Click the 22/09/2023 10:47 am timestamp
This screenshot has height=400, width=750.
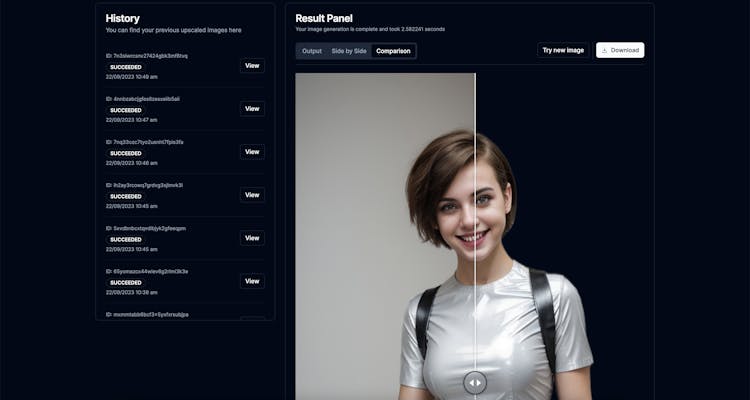(132, 120)
